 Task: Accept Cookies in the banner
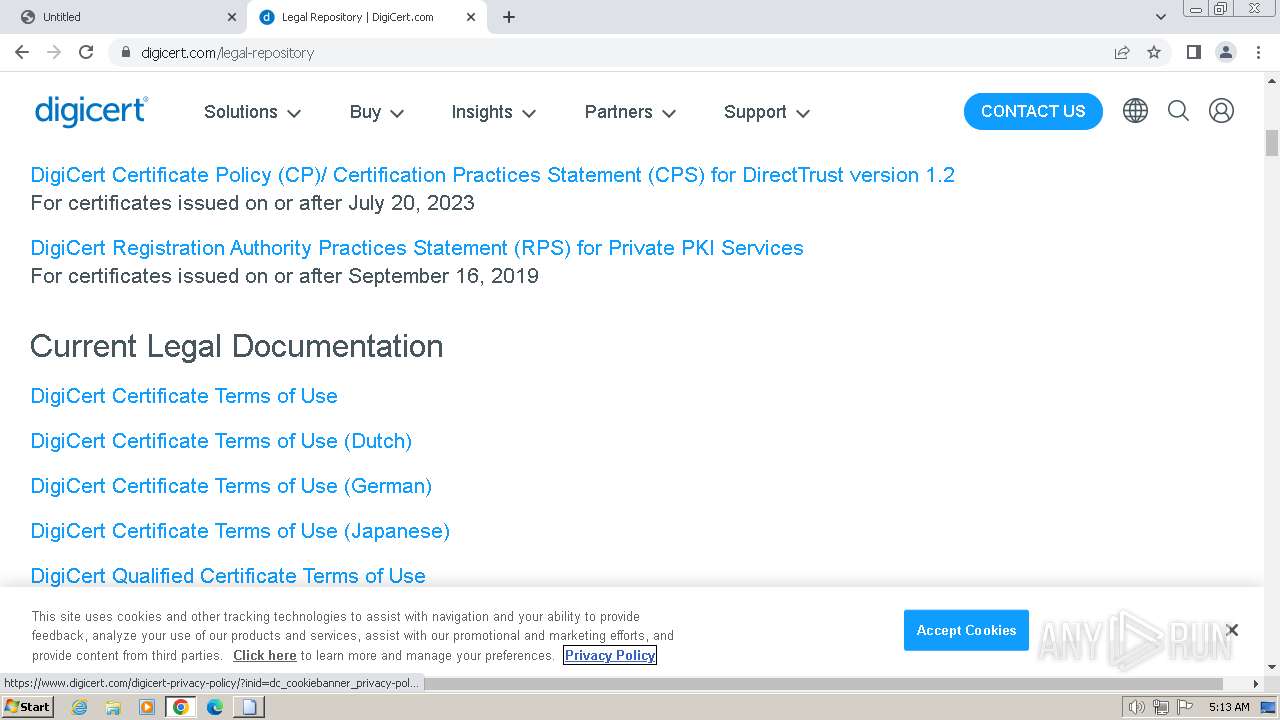[x=966, y=630]
